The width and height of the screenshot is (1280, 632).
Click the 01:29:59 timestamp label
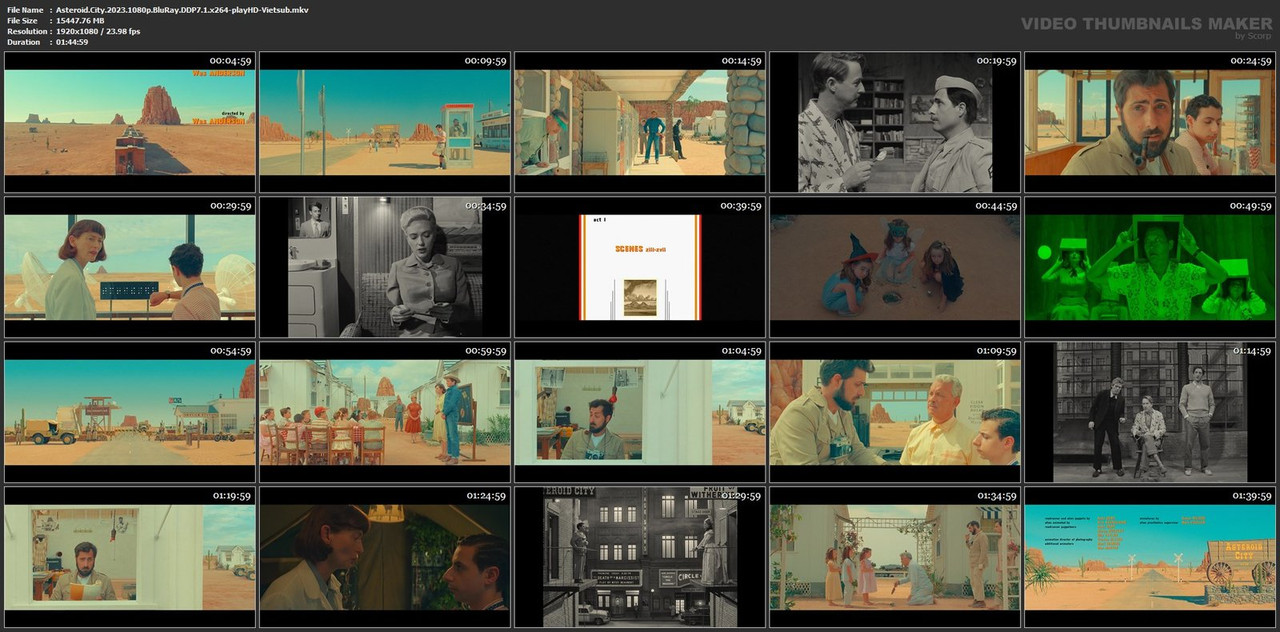coord(741,496)
